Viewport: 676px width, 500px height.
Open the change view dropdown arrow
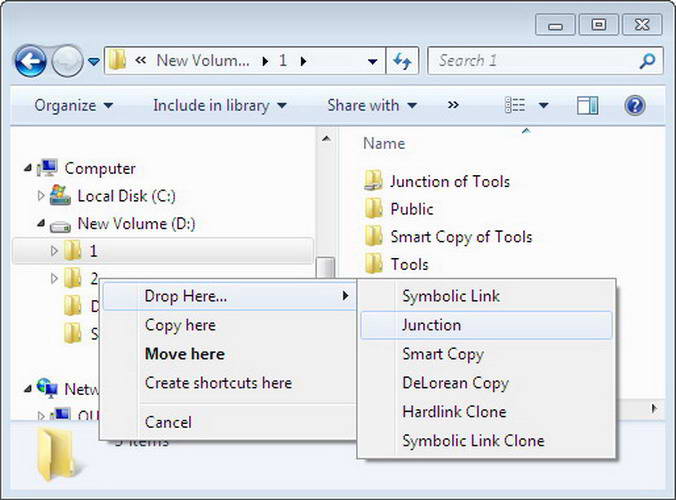[x=543, y=105]
